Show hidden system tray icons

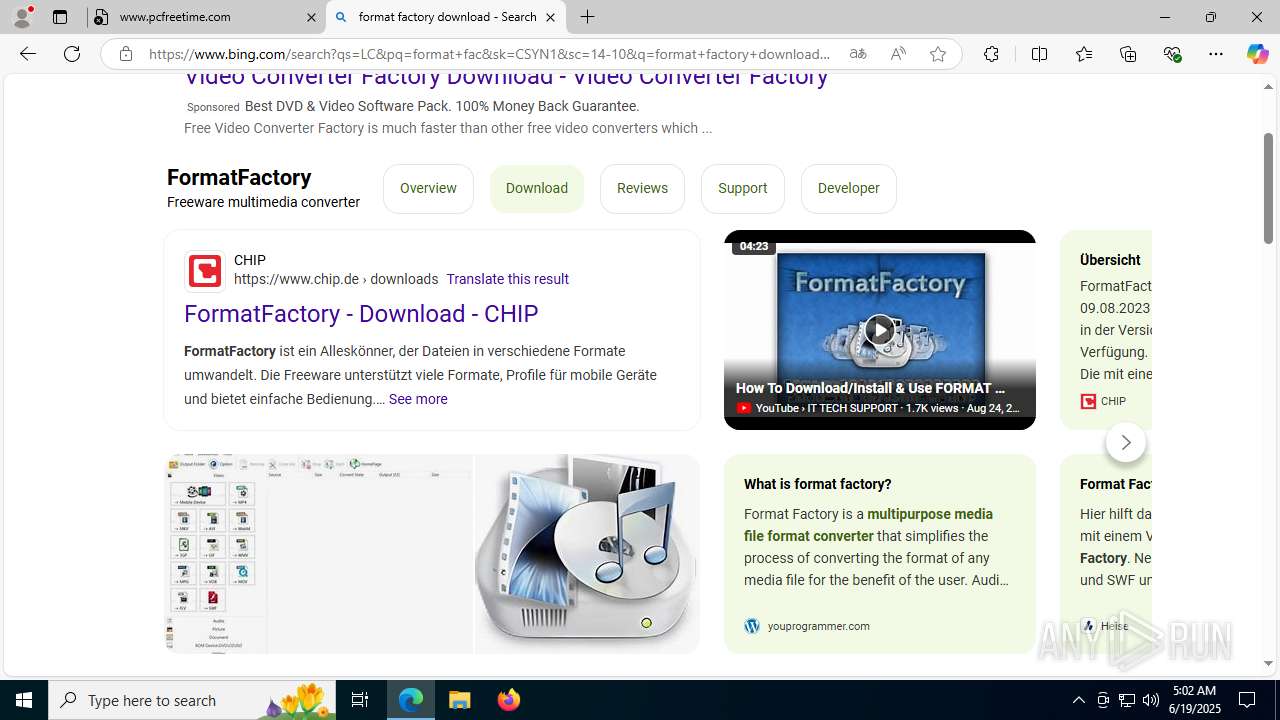point(1078,700)
